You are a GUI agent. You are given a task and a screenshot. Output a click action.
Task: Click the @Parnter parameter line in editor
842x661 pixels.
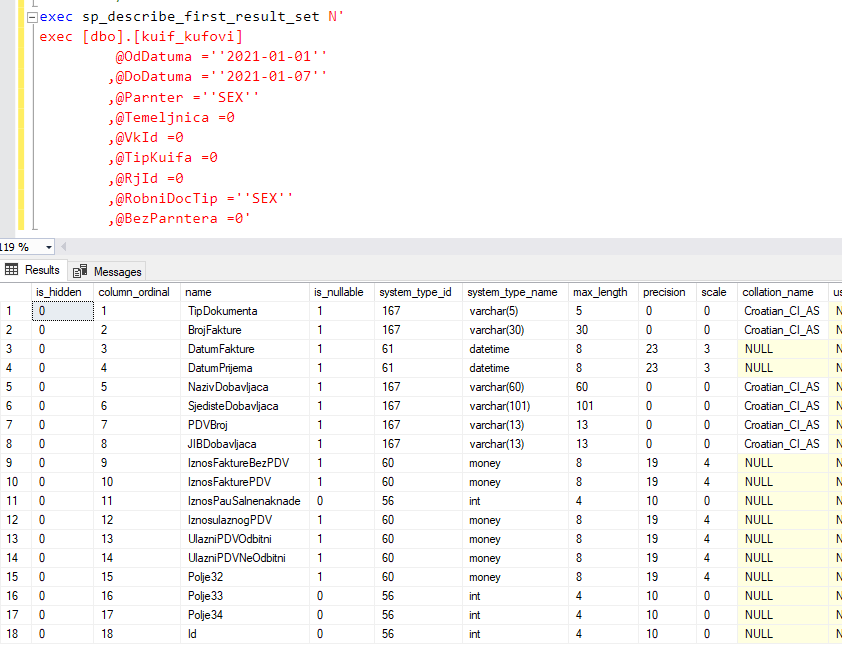pos(184,97)
